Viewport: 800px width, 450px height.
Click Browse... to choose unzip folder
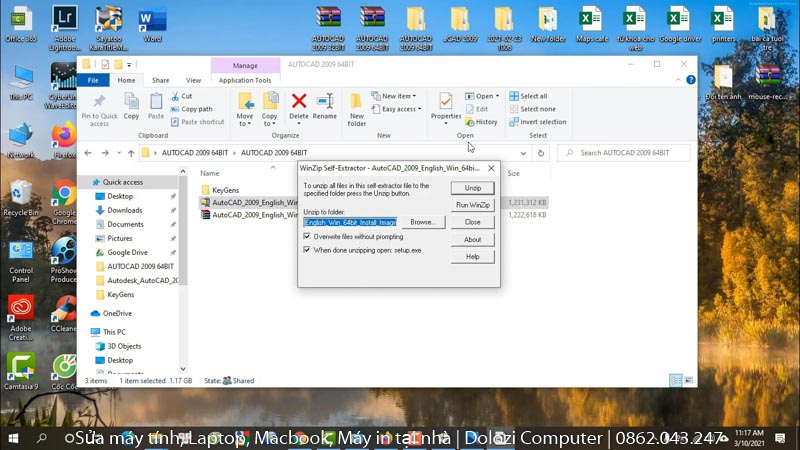423,222
